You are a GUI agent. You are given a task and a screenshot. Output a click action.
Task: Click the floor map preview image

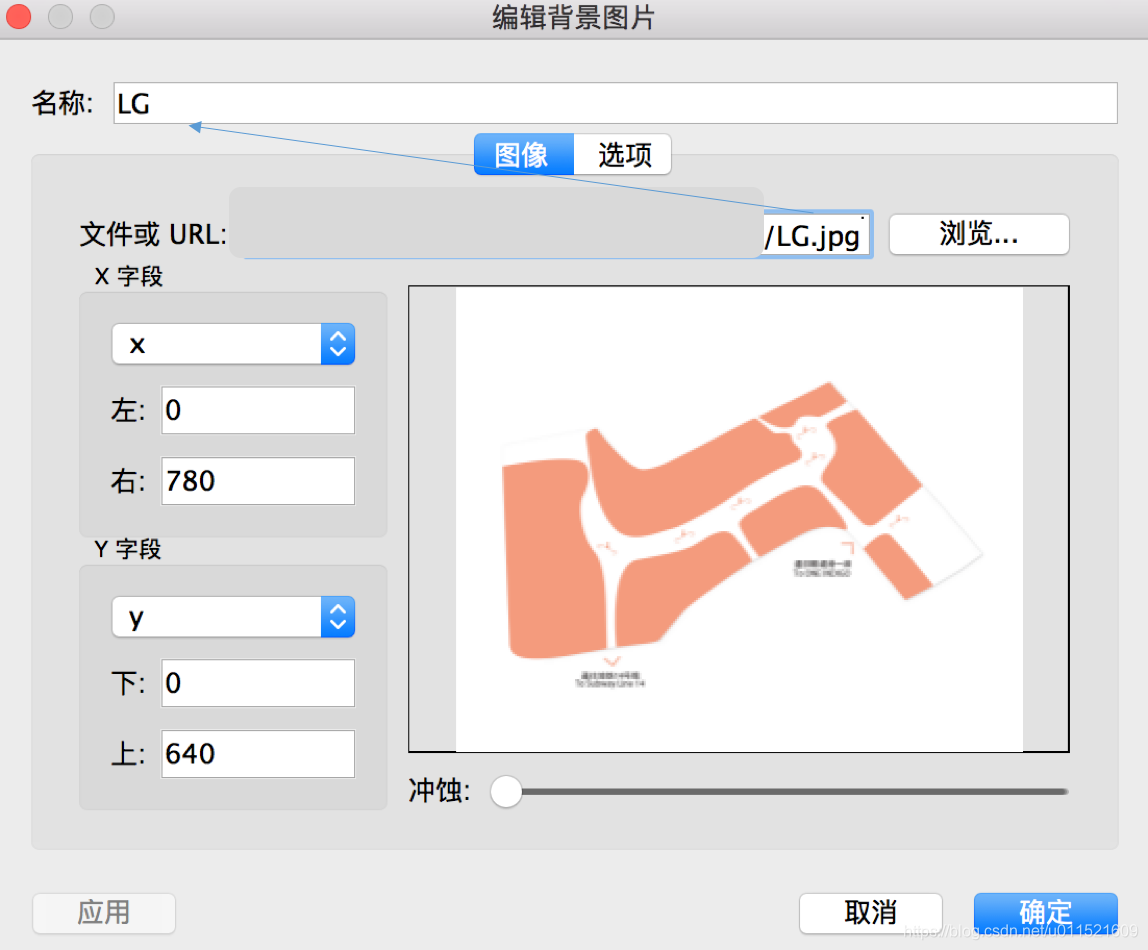738,519
